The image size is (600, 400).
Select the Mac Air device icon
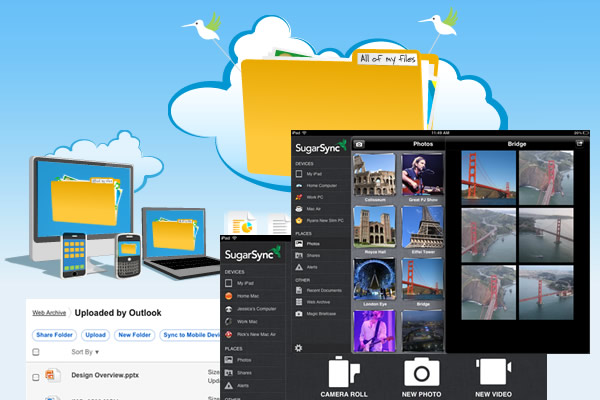299,209
